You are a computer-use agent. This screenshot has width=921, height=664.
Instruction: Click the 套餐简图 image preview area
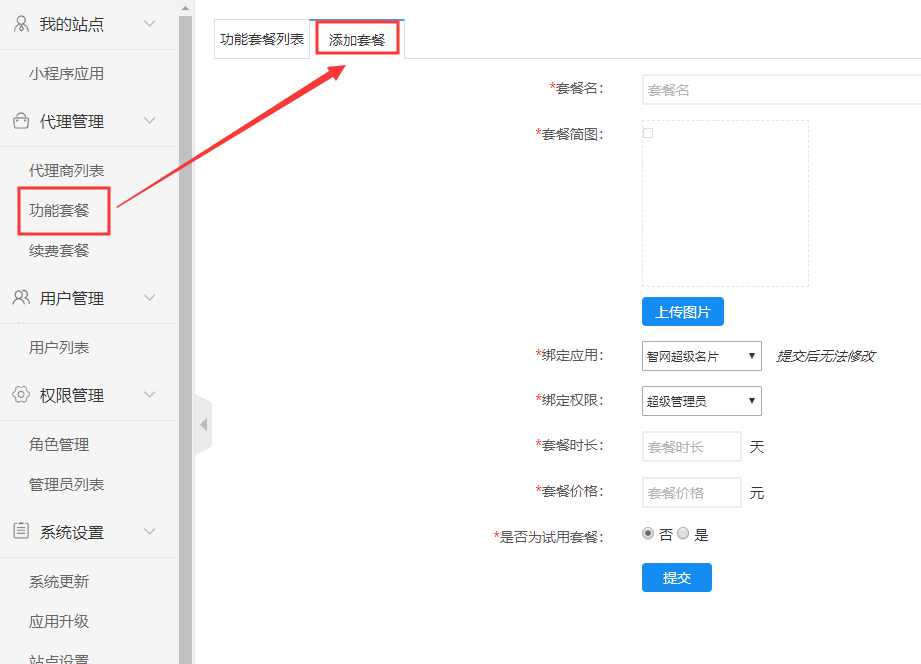pos(725,203)
